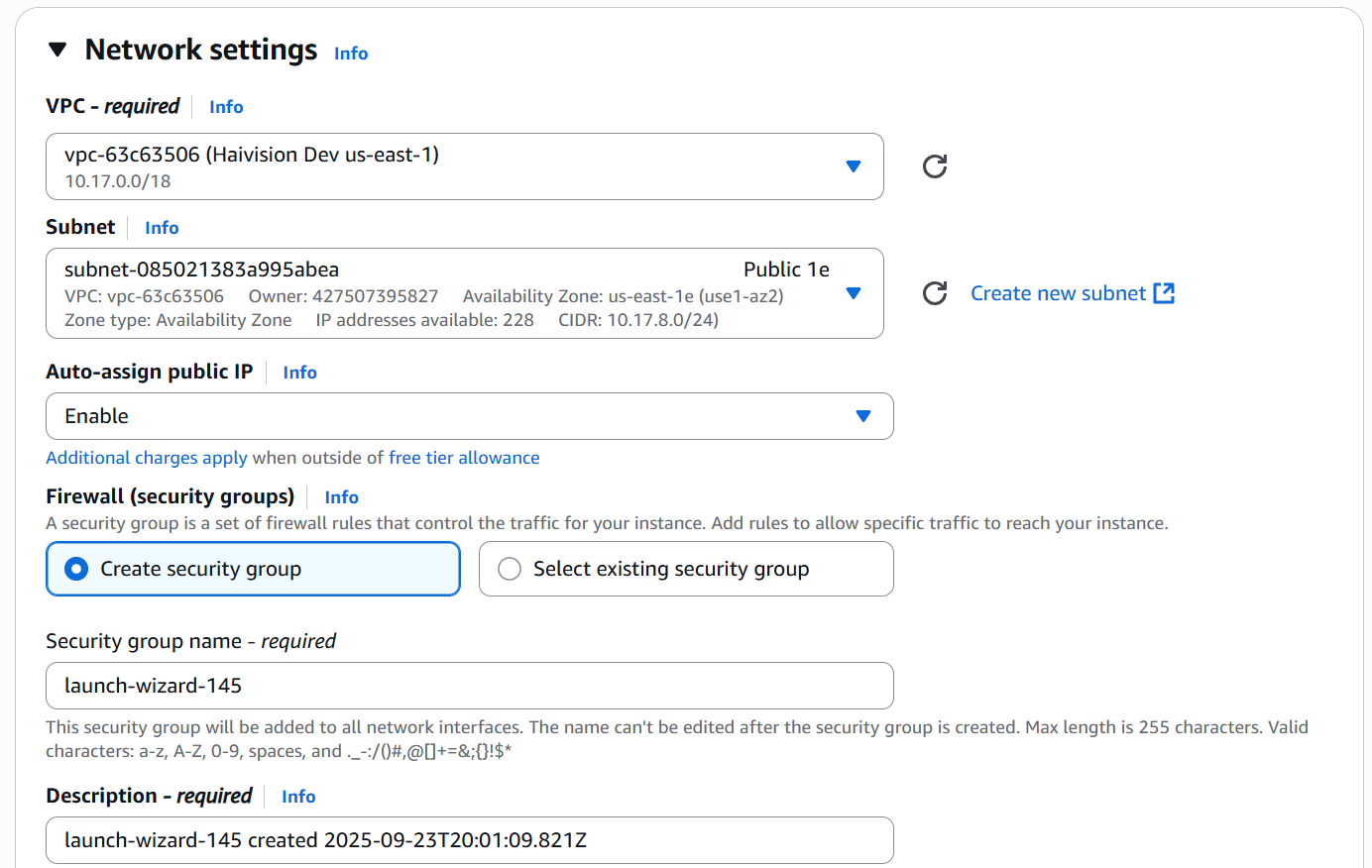Image resolution: width=1372 pixels, height=868 pixels.
Task: Refresh the VPC list
Action: (x=933, y=166)
